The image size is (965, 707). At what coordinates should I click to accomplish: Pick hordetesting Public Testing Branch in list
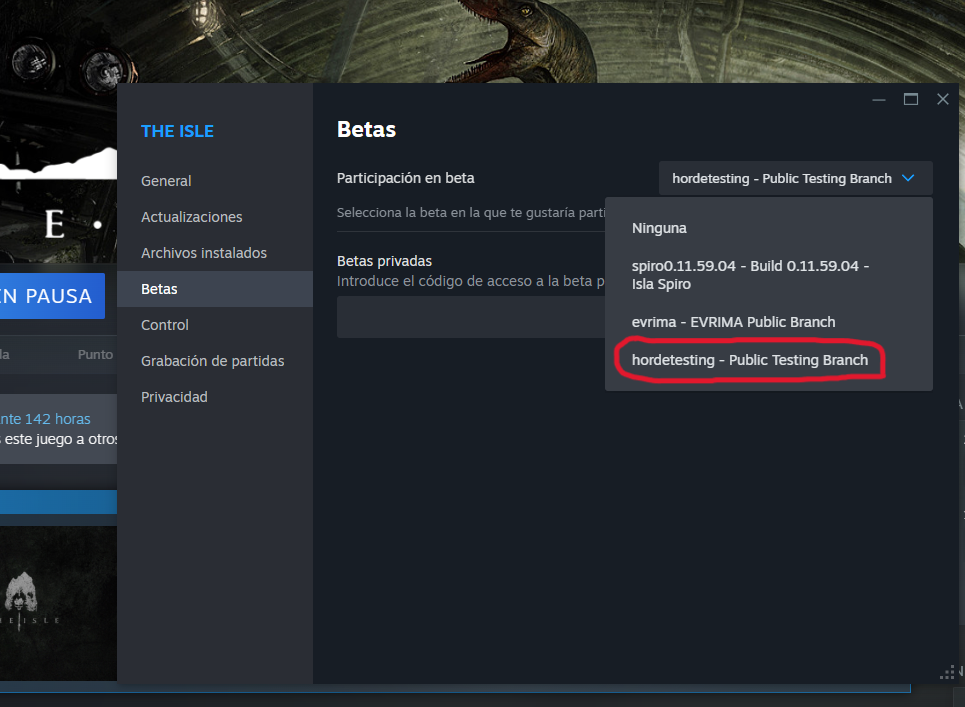point(749,360)
